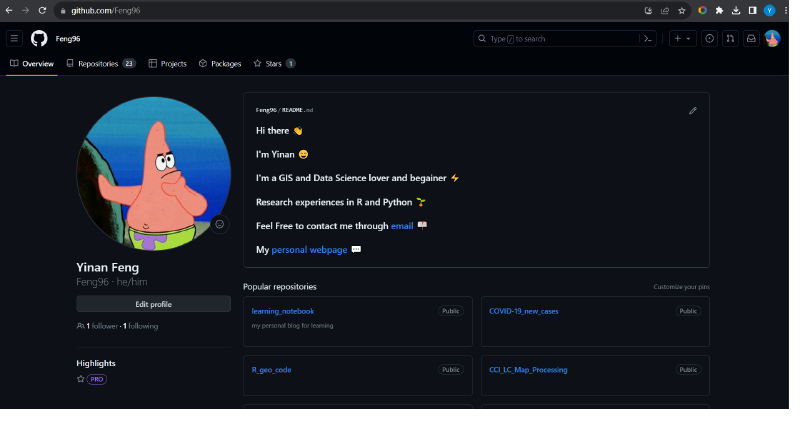
Task: Open the browser extensions puzzle icon
Action: click(x=719, y=10)
